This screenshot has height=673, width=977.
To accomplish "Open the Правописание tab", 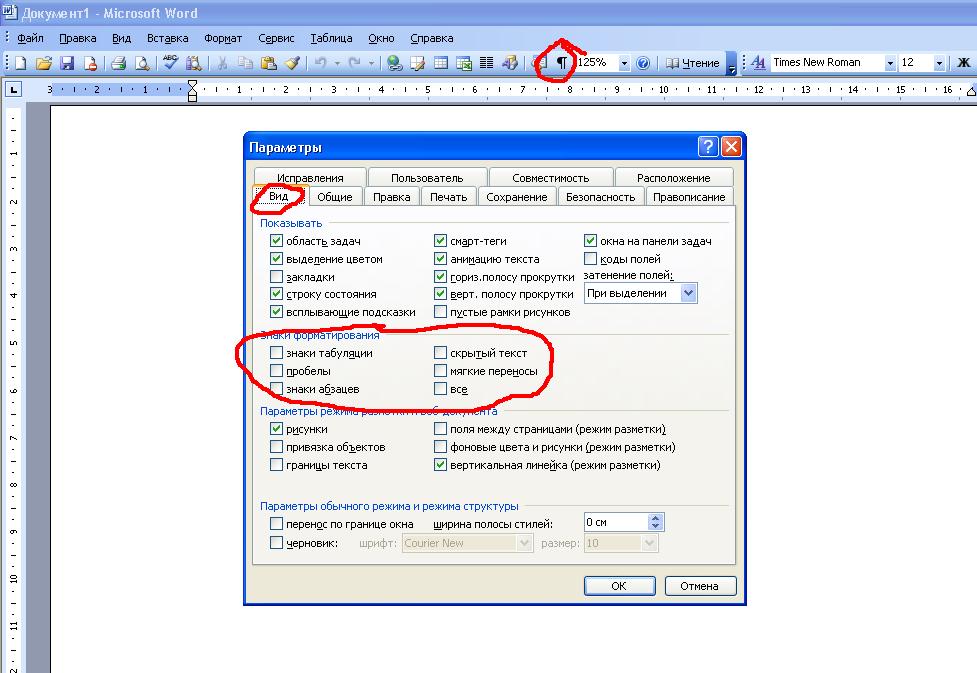I will (689, 197).
